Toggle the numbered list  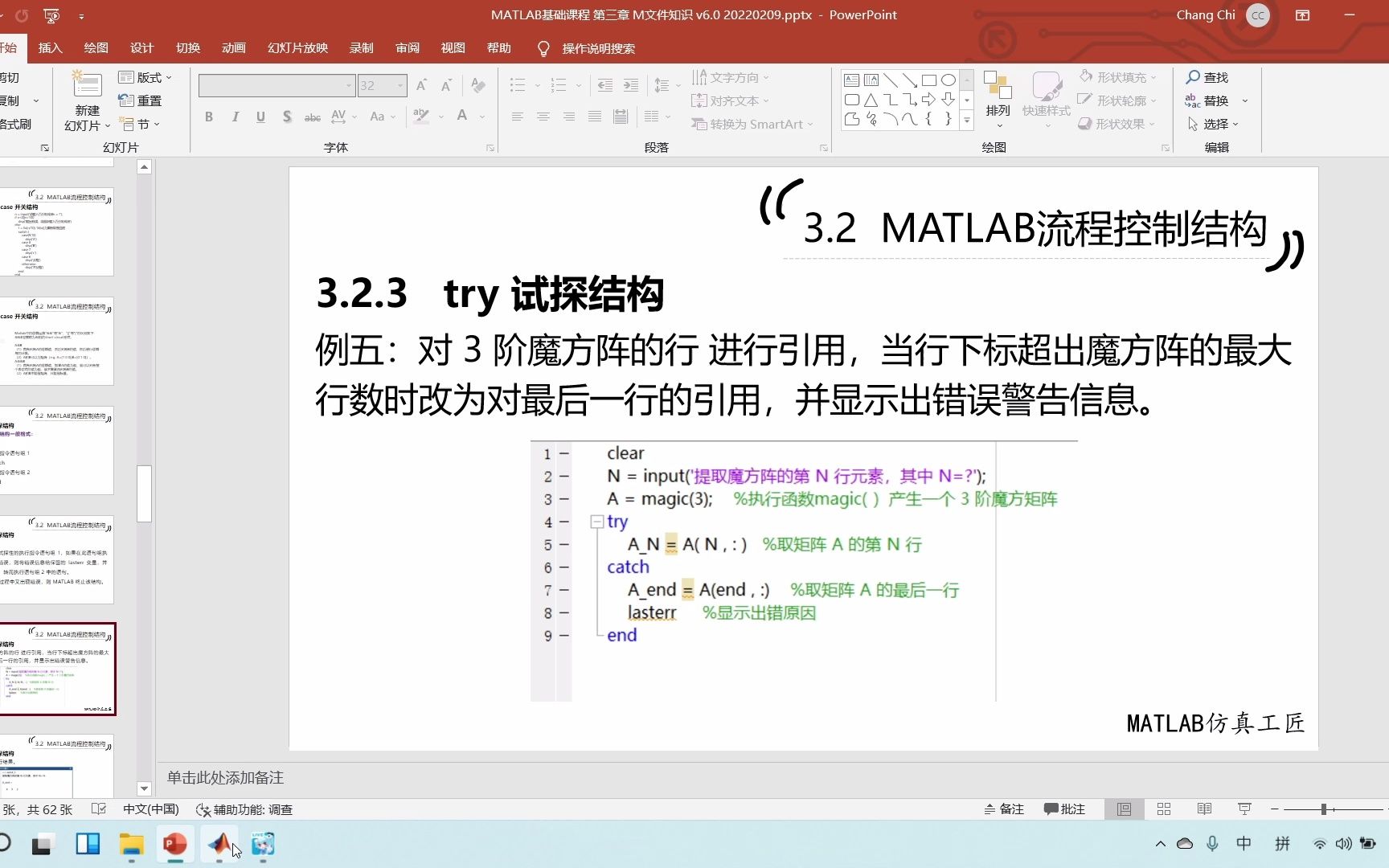coord(559,85)
